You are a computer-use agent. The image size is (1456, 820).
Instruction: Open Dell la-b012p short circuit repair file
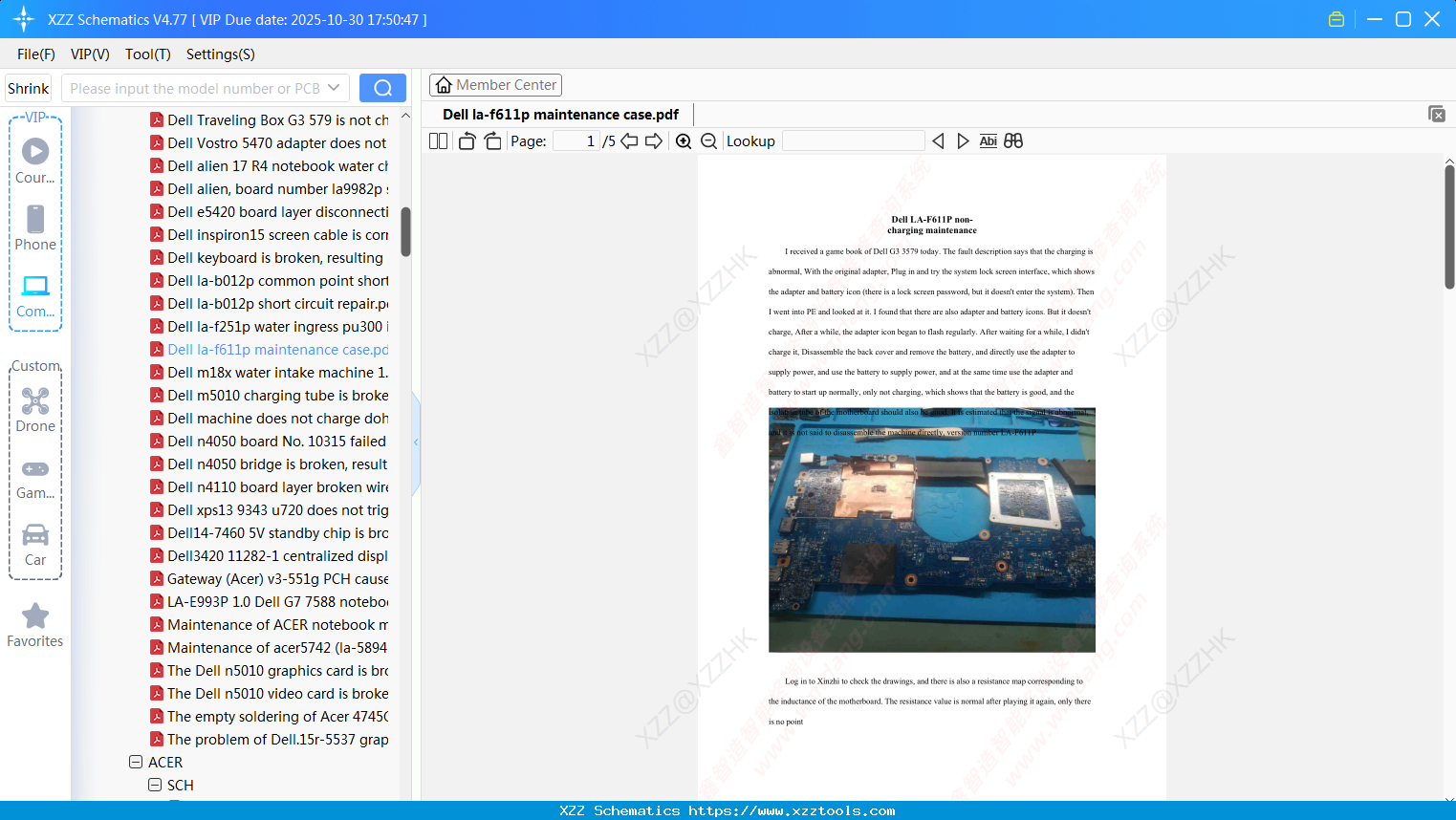pyautogui.click(x=270, y=304)
